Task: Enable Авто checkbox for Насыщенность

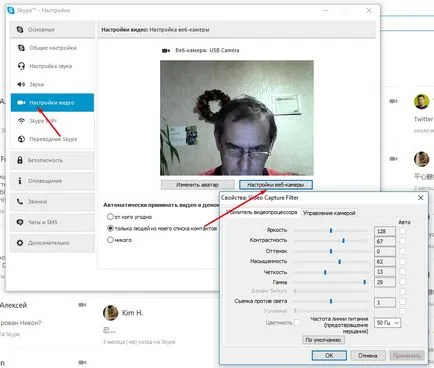Action: [x=403, y=262]
